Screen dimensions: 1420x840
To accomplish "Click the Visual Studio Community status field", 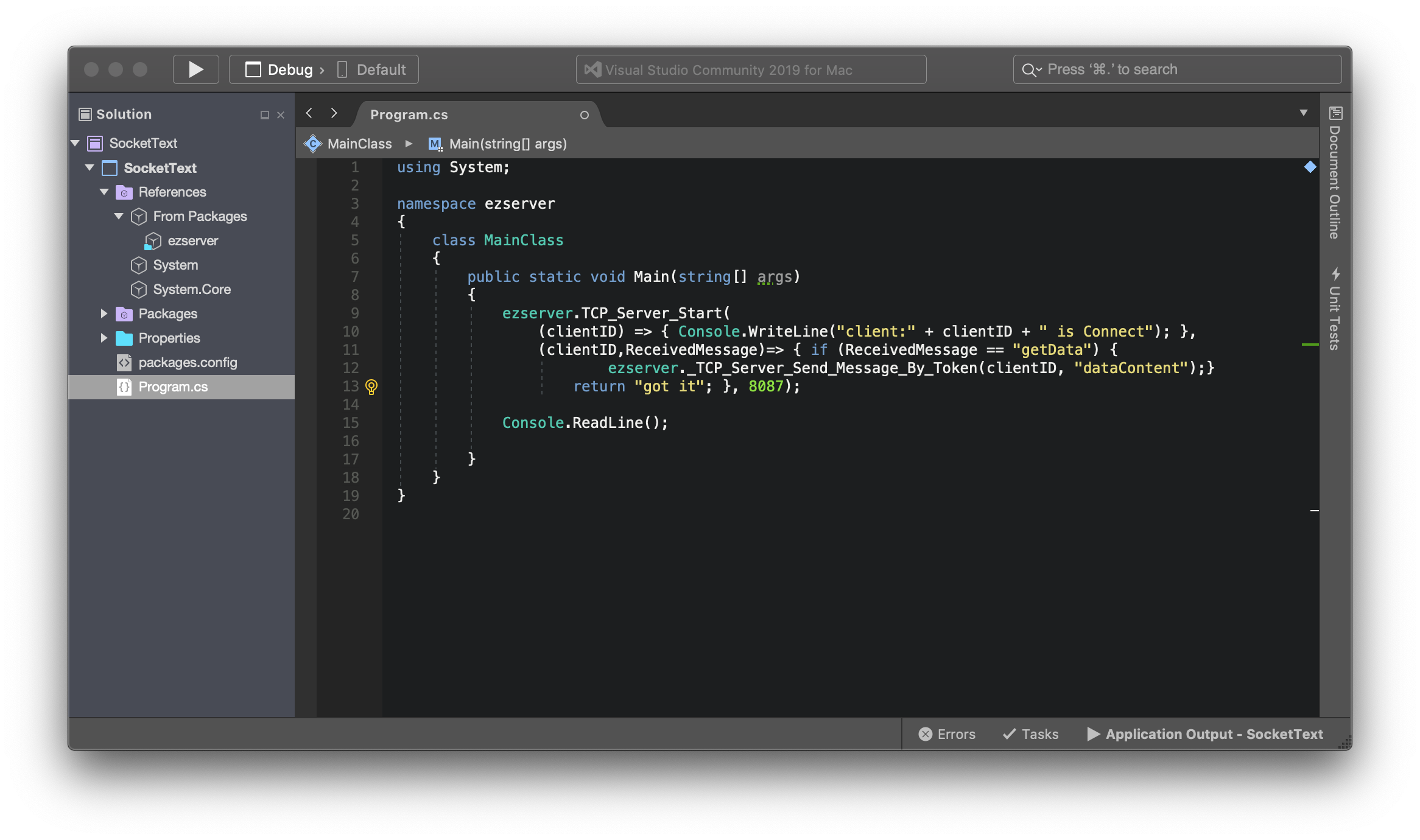I will pyautogui.click(x=751, y=69).
